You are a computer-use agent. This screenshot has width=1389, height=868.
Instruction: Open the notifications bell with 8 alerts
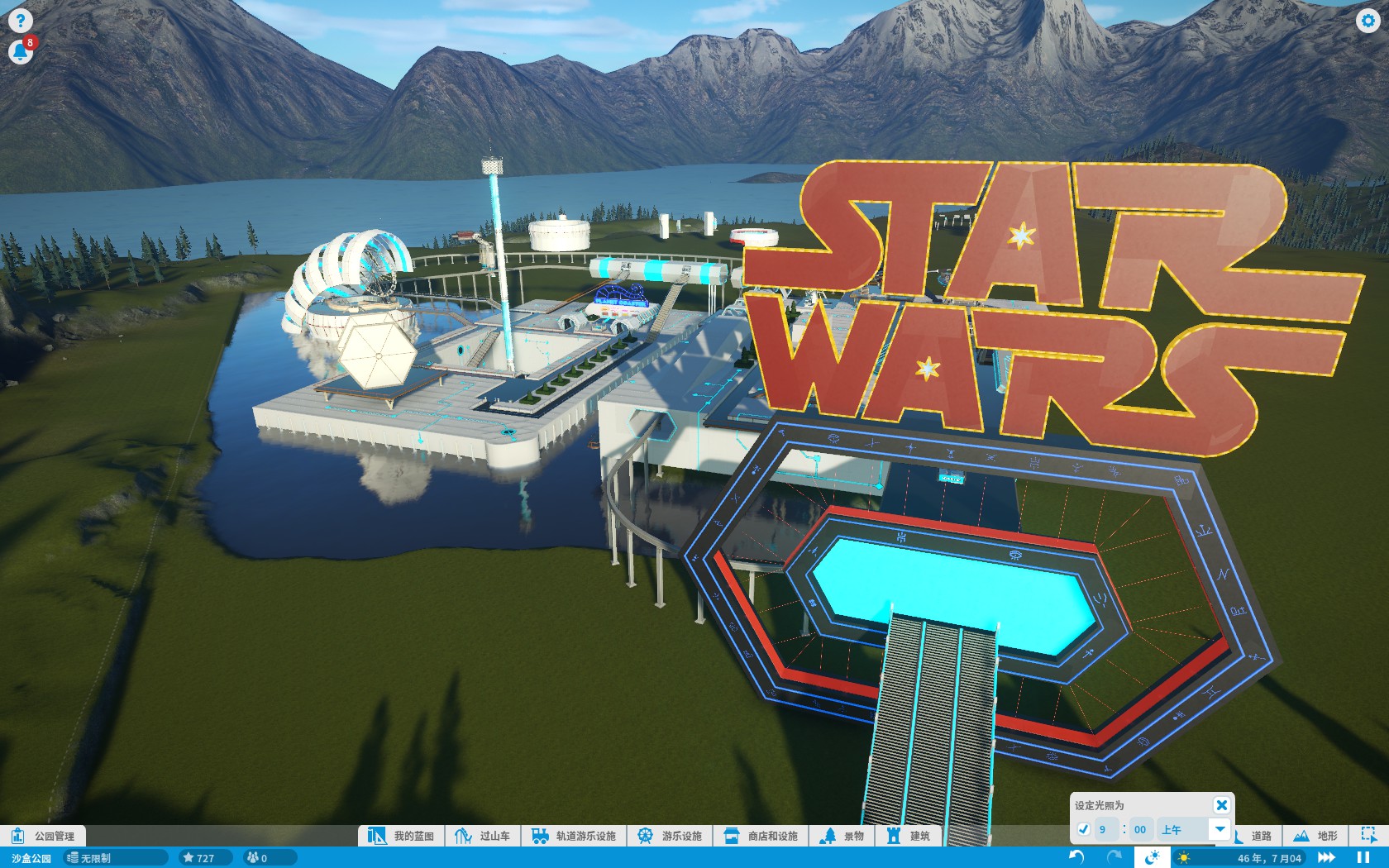point(21,51)
